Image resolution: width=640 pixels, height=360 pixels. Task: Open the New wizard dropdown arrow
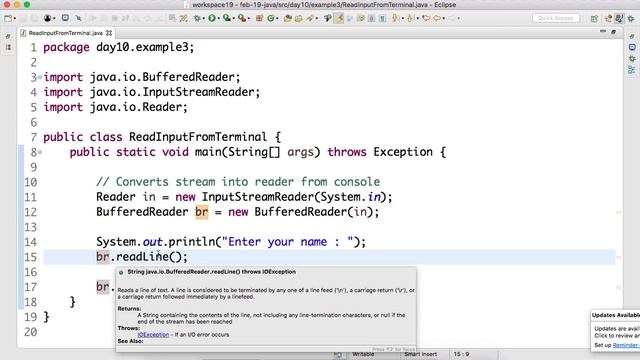[15, 18]
